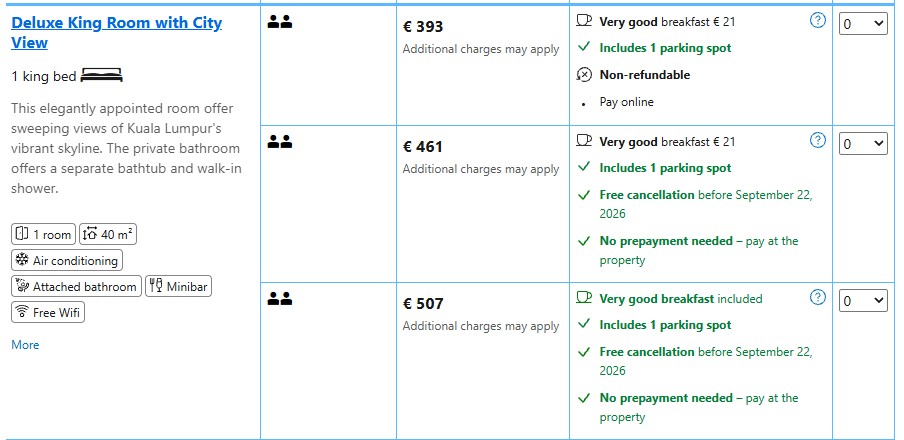Viewport: 904px width, 440px height.
Task: Click help icon for the €393 offer
Action: [x=818, y=21]
